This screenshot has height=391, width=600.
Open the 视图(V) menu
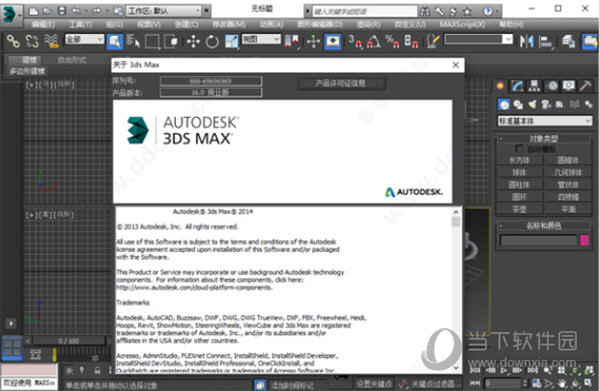click(149, 24)
